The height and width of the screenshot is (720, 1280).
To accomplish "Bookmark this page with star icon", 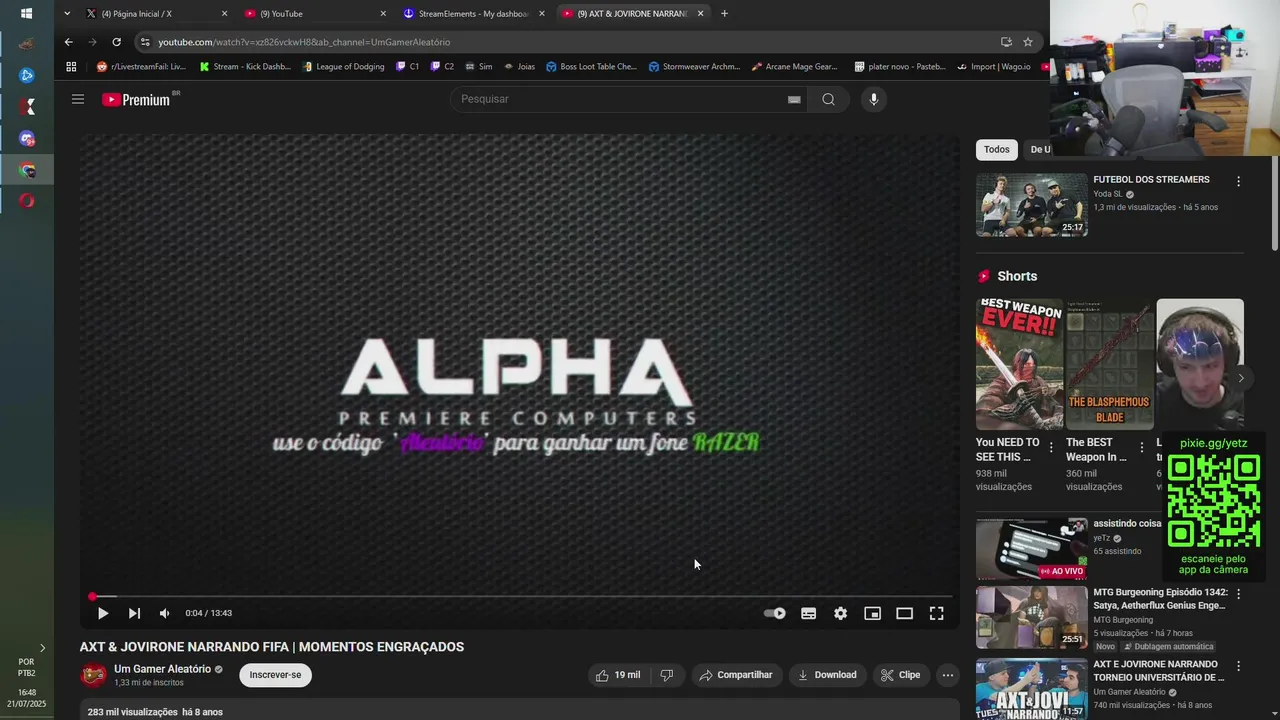I will [1027, 42].
